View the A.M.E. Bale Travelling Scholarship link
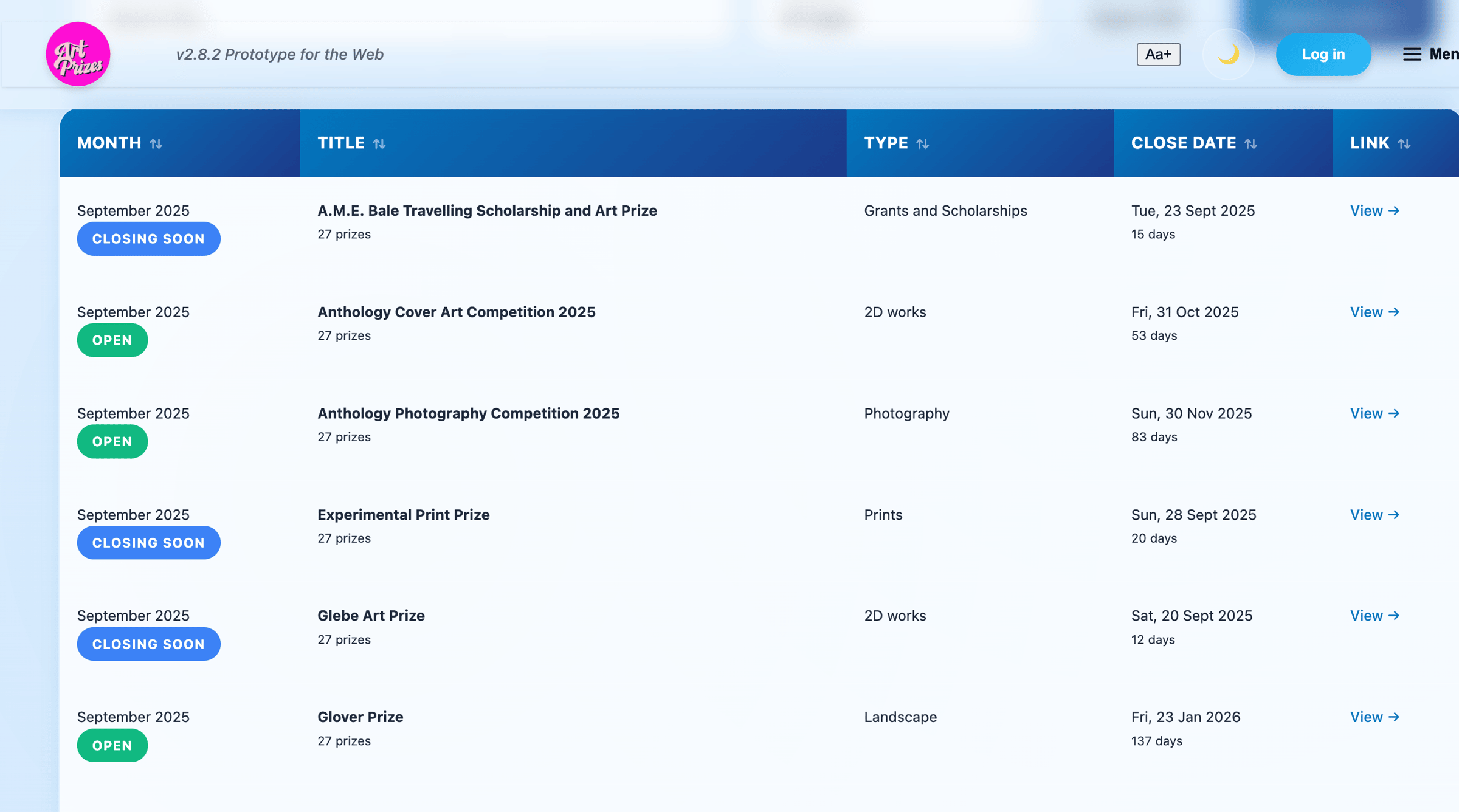Screen dimensions: 1459x812 1374,210
